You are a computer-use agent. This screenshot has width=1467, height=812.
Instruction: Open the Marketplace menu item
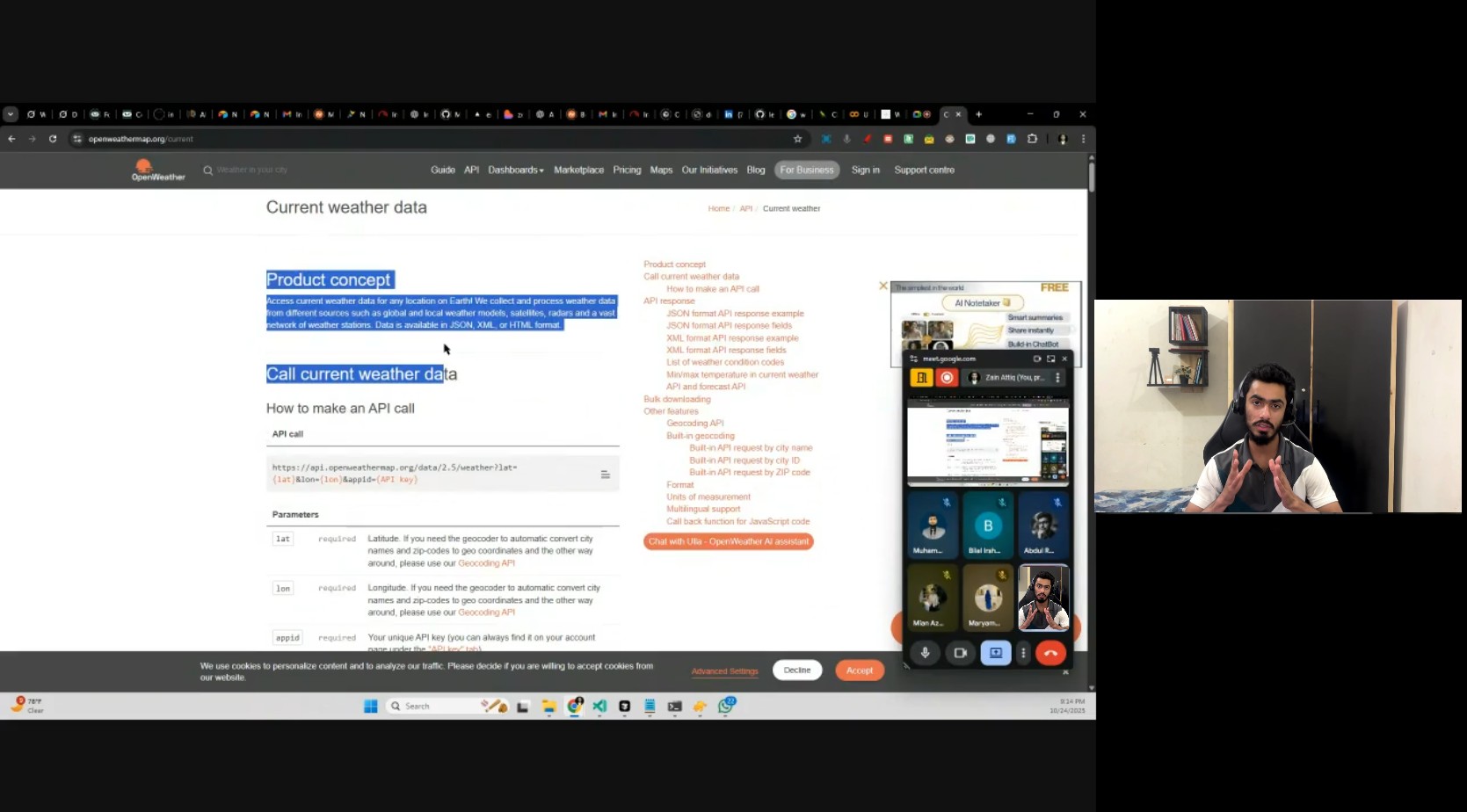click(x=579, y=170)
